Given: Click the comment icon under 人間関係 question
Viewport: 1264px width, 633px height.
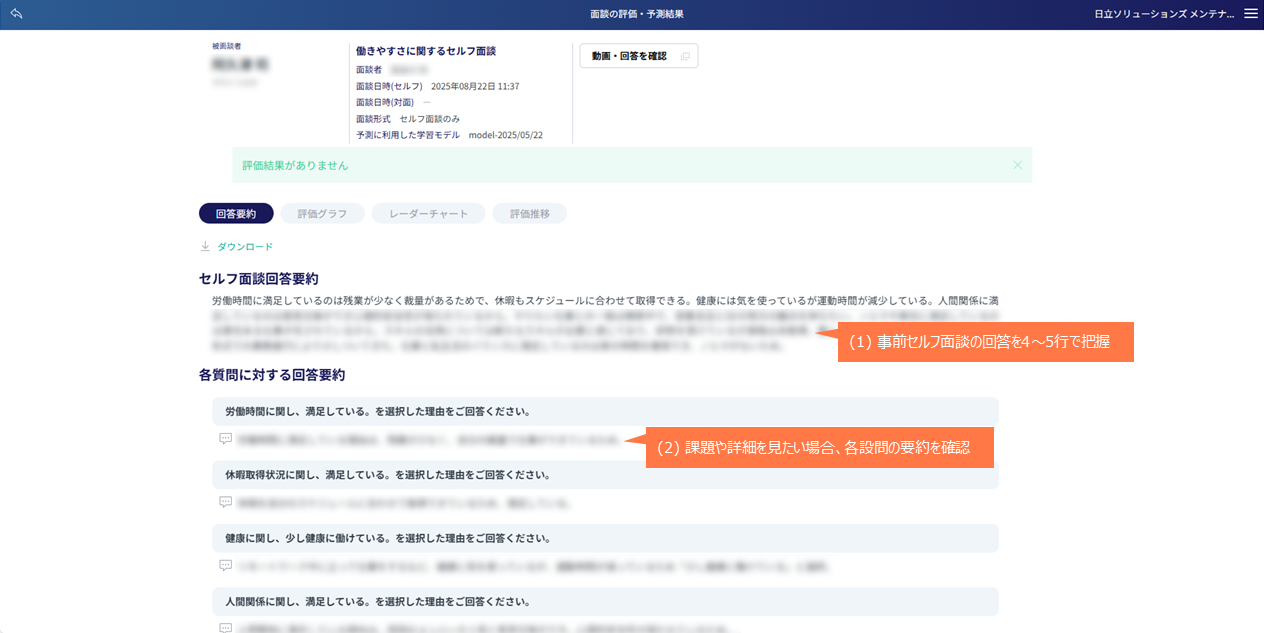Looking at the screenshot, I should click(225, 627).
